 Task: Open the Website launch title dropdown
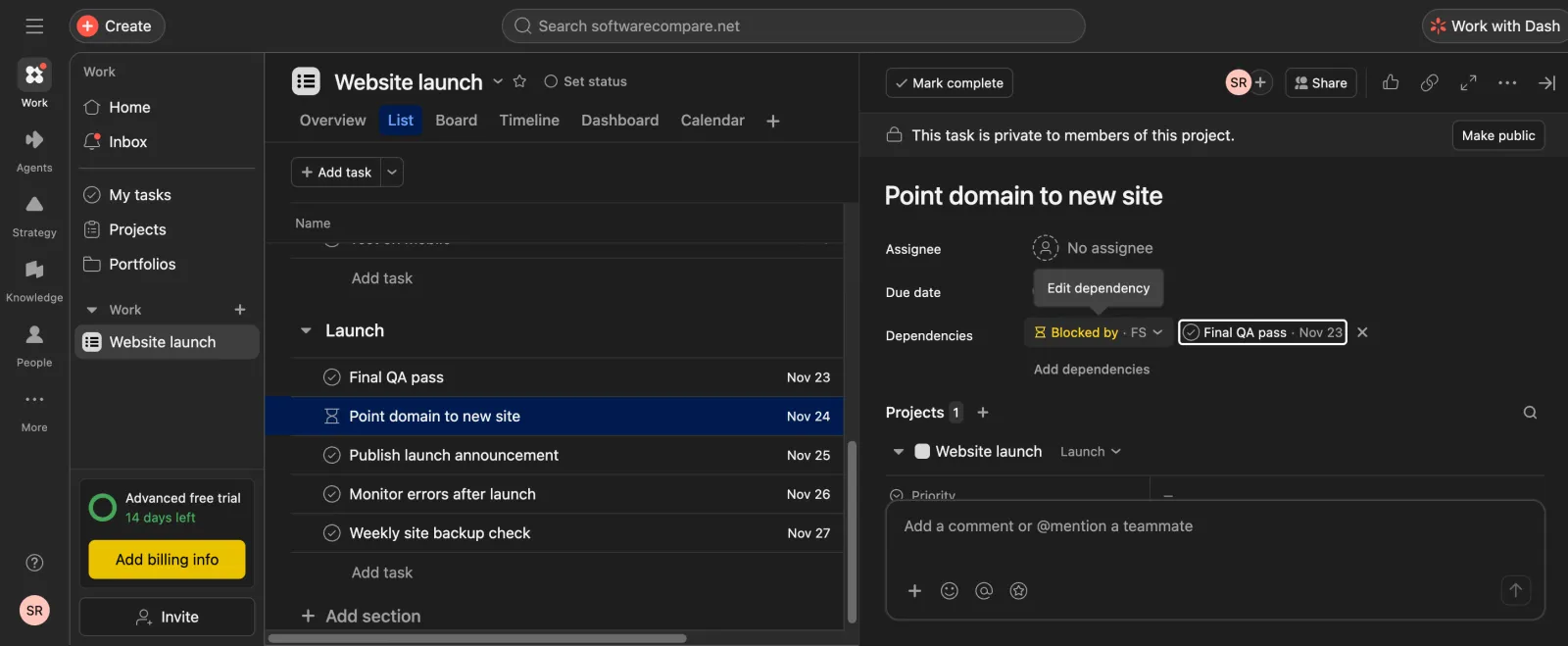498,81
